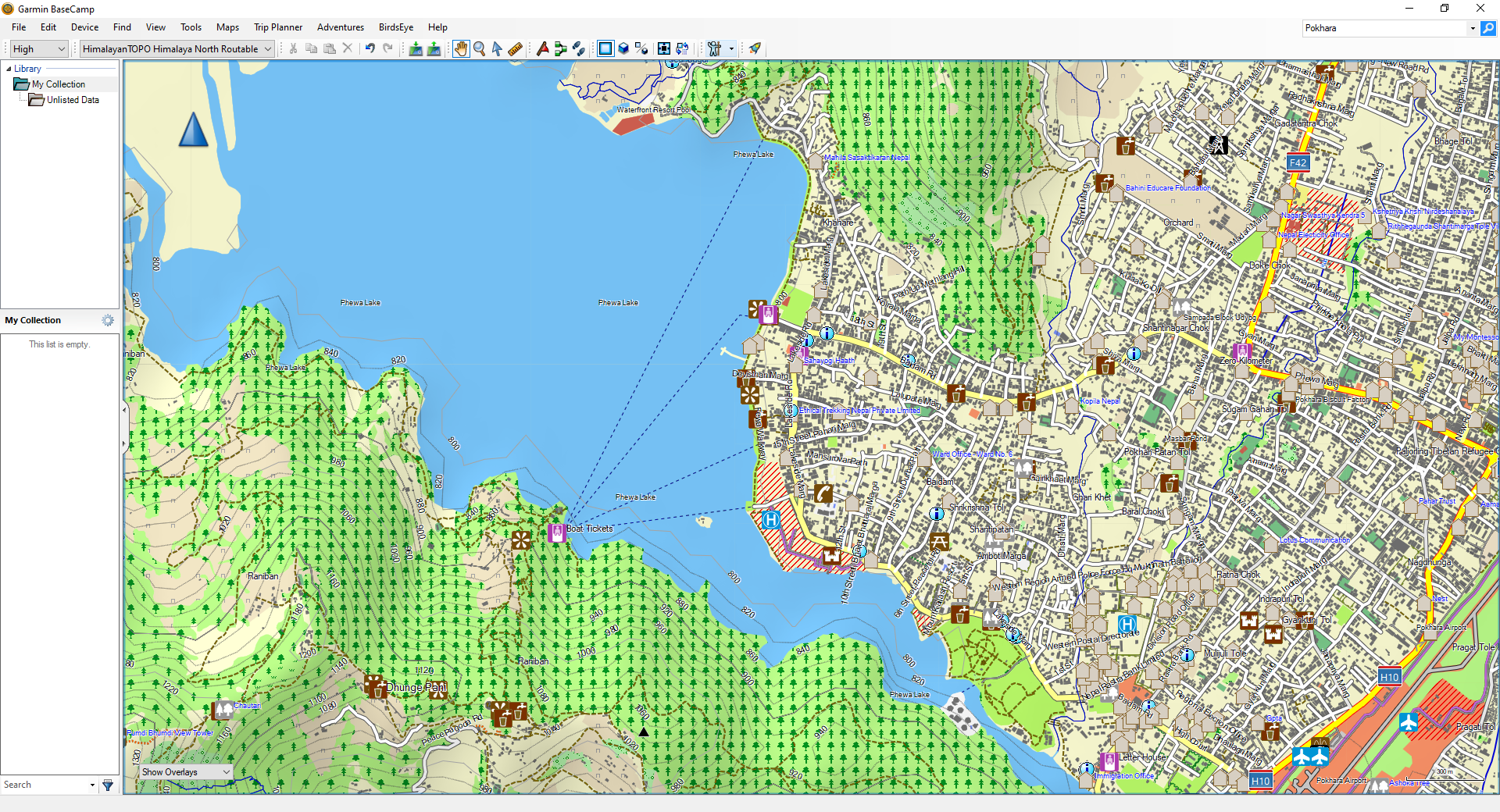Select the New Waypoint flag tool
This screenshot has height=812, width=1500.
542,48
